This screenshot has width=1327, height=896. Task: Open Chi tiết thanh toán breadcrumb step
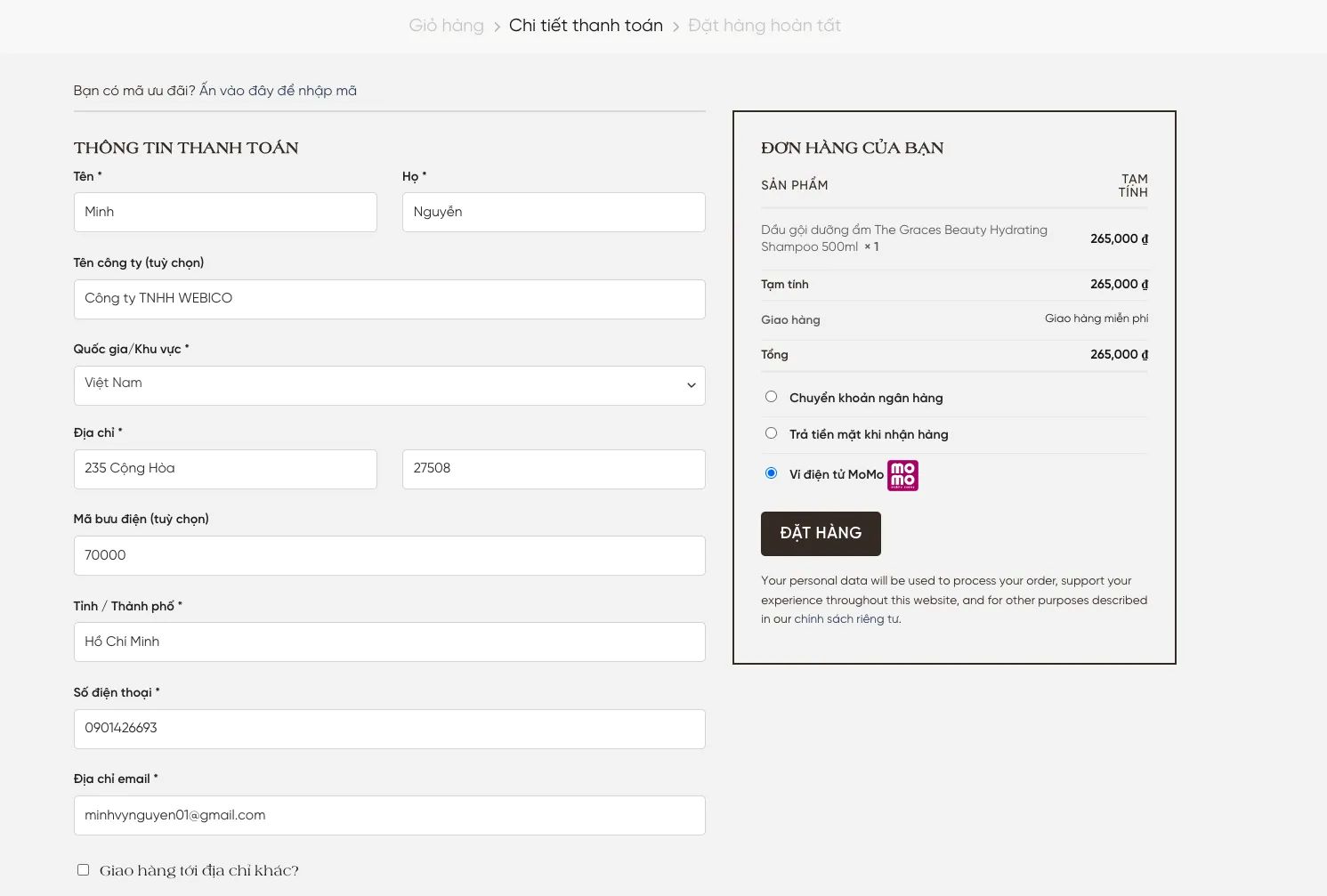[x=586, y=26]
